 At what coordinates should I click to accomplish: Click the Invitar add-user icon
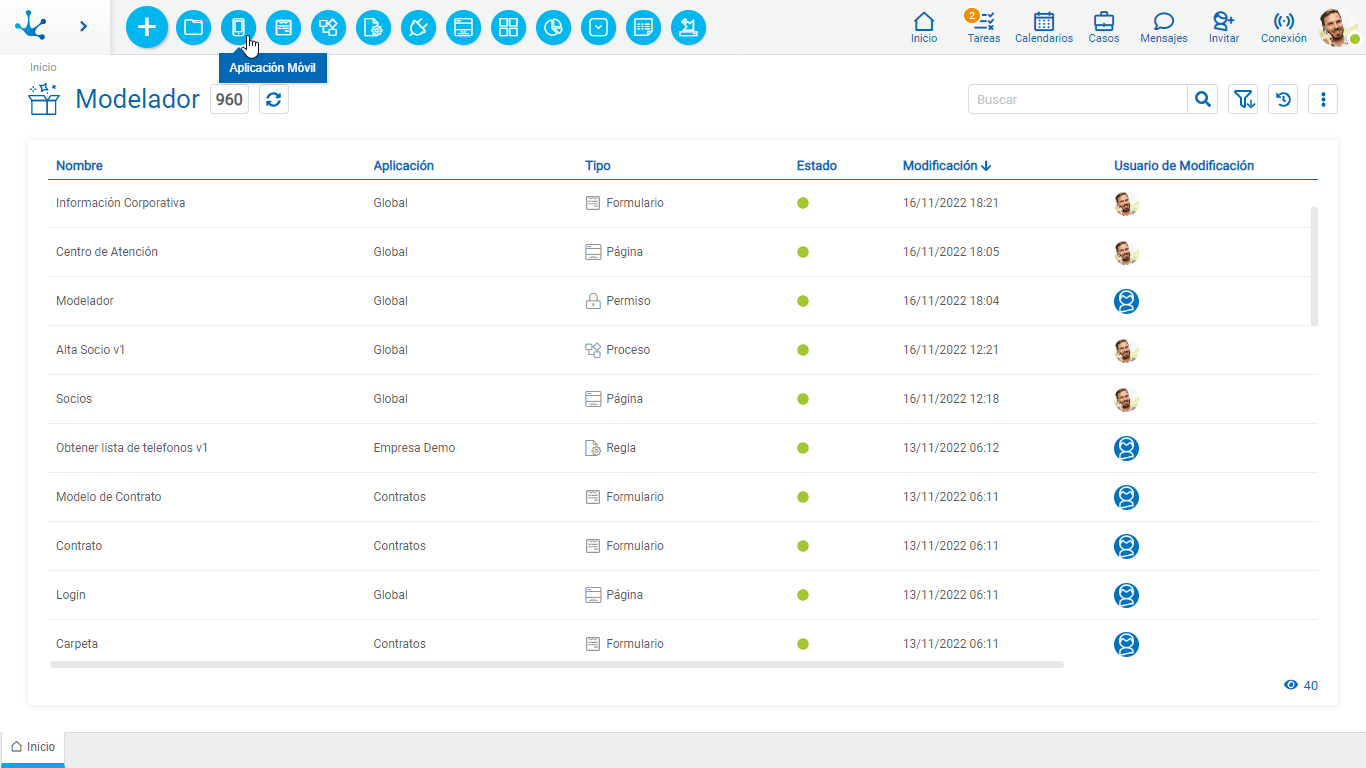tap(1224, 27)
